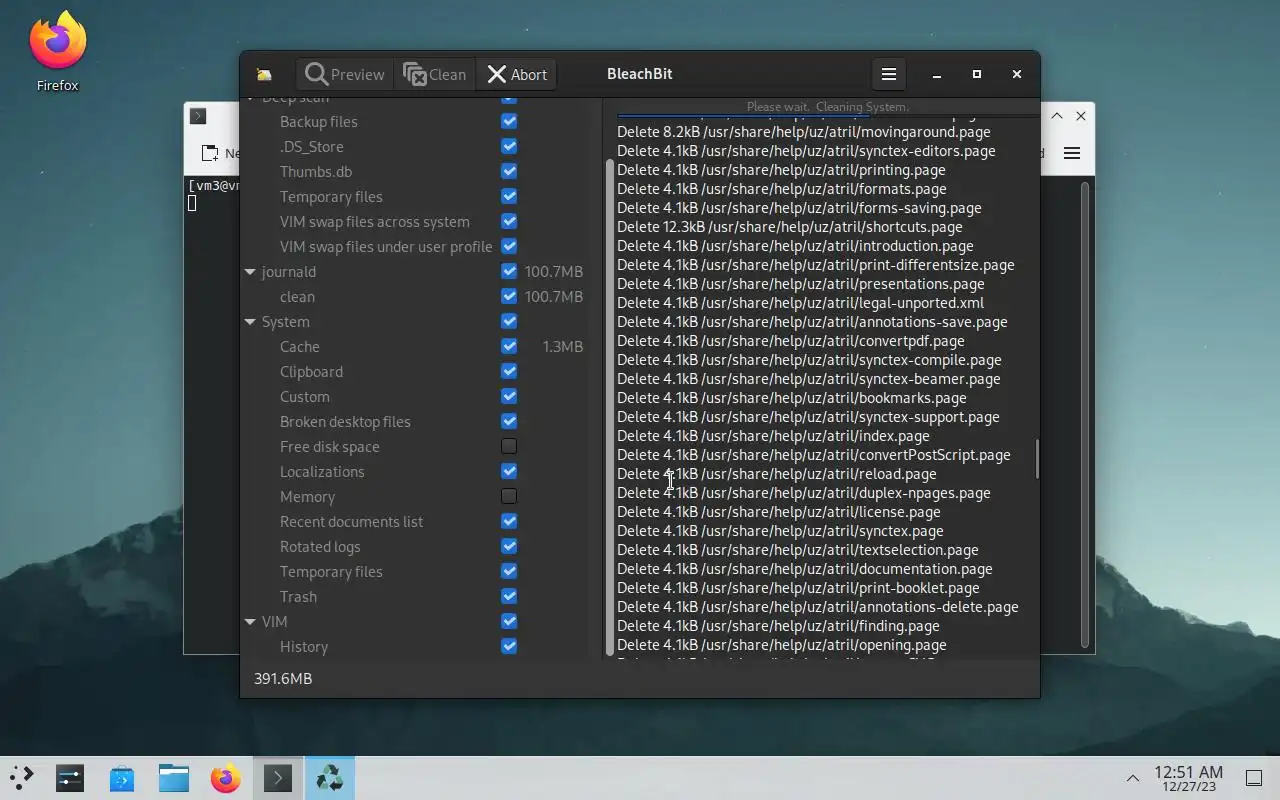Click the BleachBit window title text
This screenshot has height=800, width=1280.
tap(640, 74)
